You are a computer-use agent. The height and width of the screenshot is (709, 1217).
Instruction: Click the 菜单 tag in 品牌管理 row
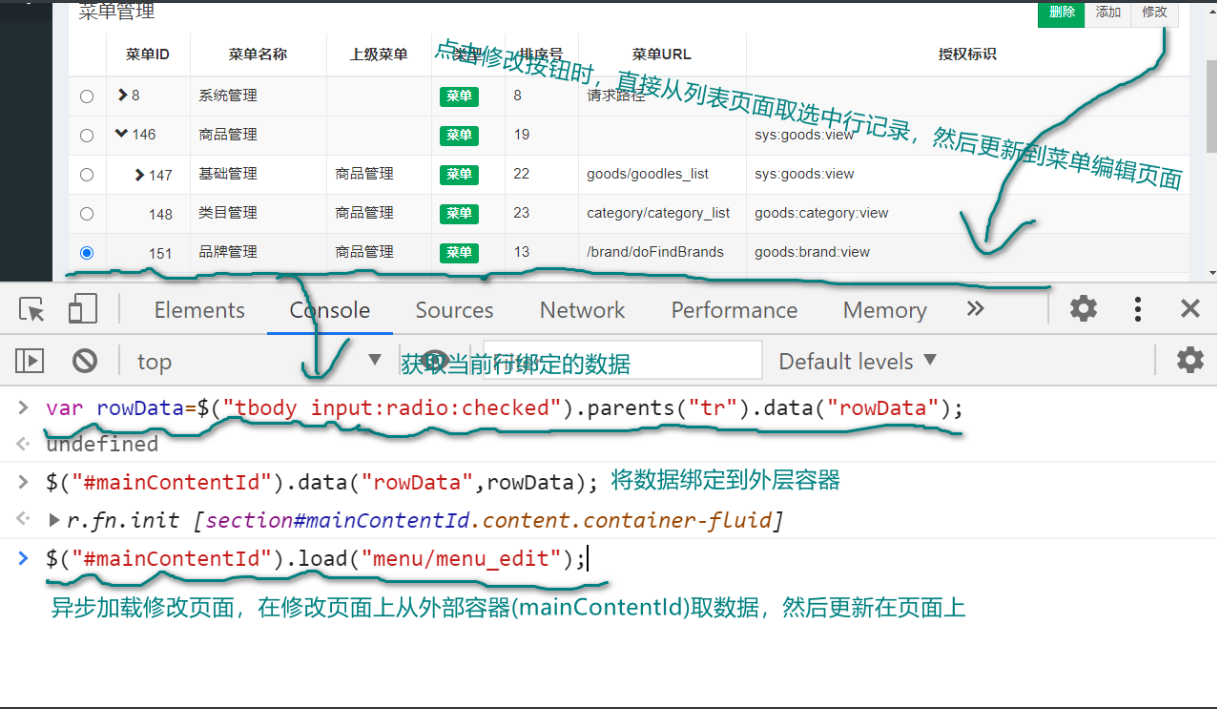click(459, 253)
